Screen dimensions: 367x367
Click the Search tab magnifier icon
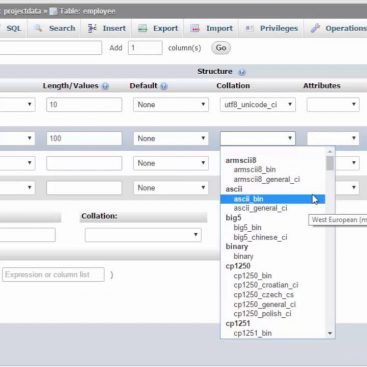point(38,28)
